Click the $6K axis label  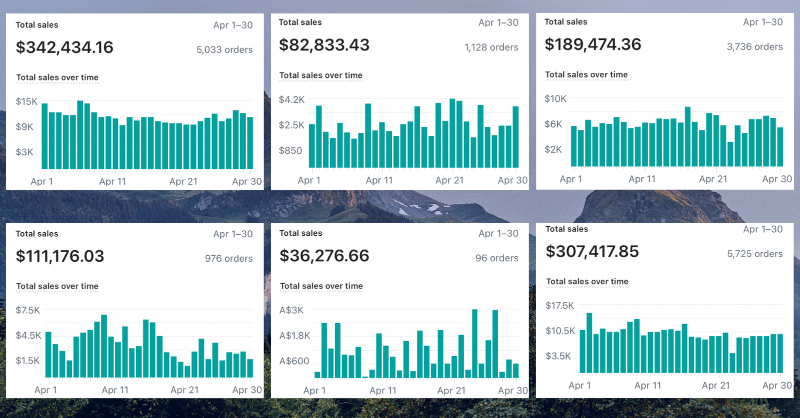[554, 124]
